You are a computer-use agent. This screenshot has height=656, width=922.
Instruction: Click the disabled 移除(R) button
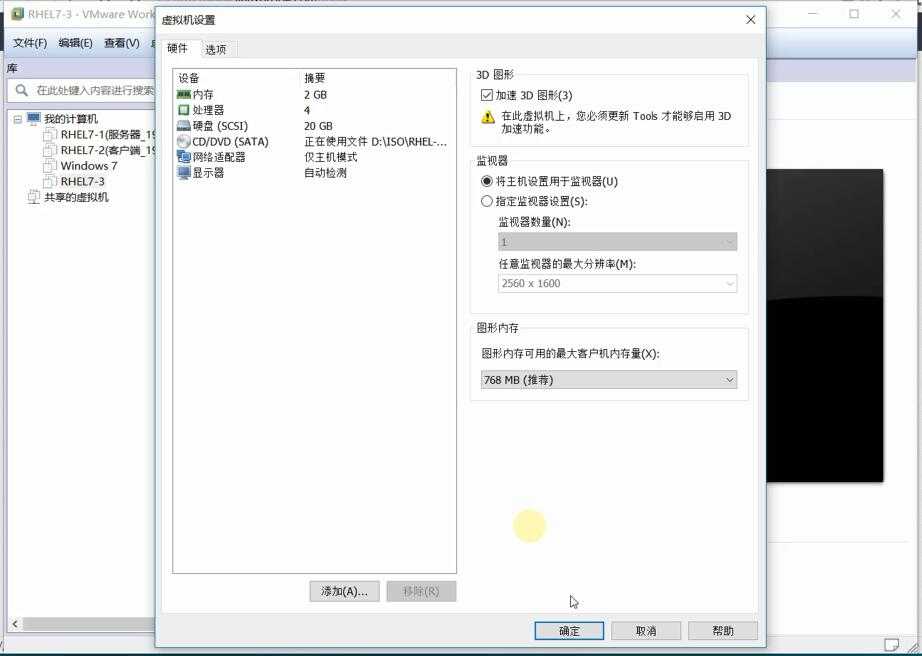click(x=421, y=591)
